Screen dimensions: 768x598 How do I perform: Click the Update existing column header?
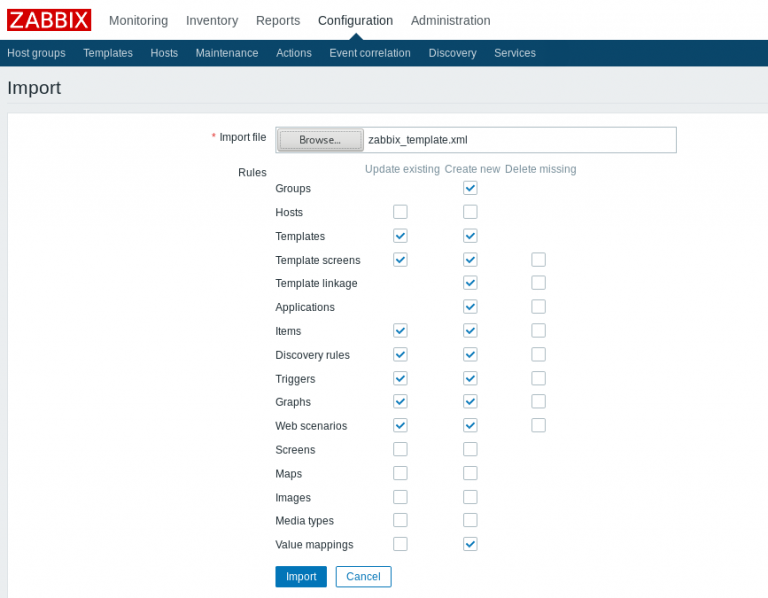pyautogui.click(x=402, y=169)
